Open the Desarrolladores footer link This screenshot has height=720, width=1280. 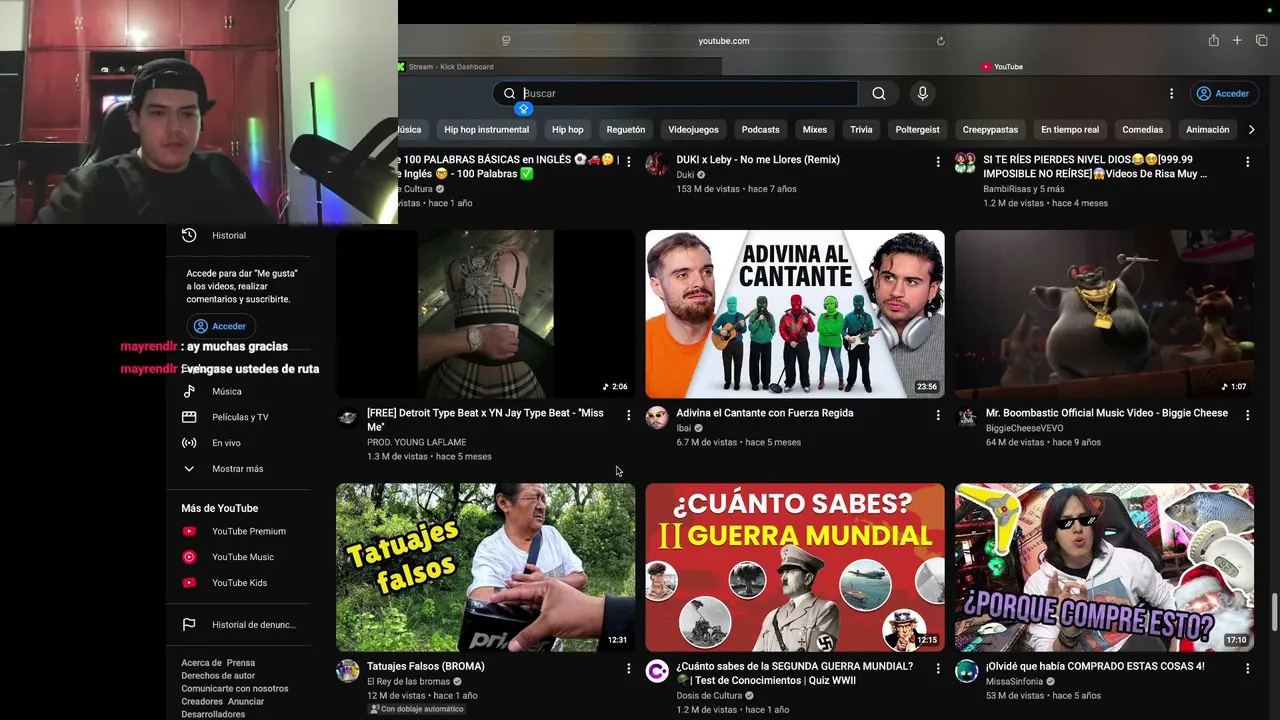tap(213, 714)
